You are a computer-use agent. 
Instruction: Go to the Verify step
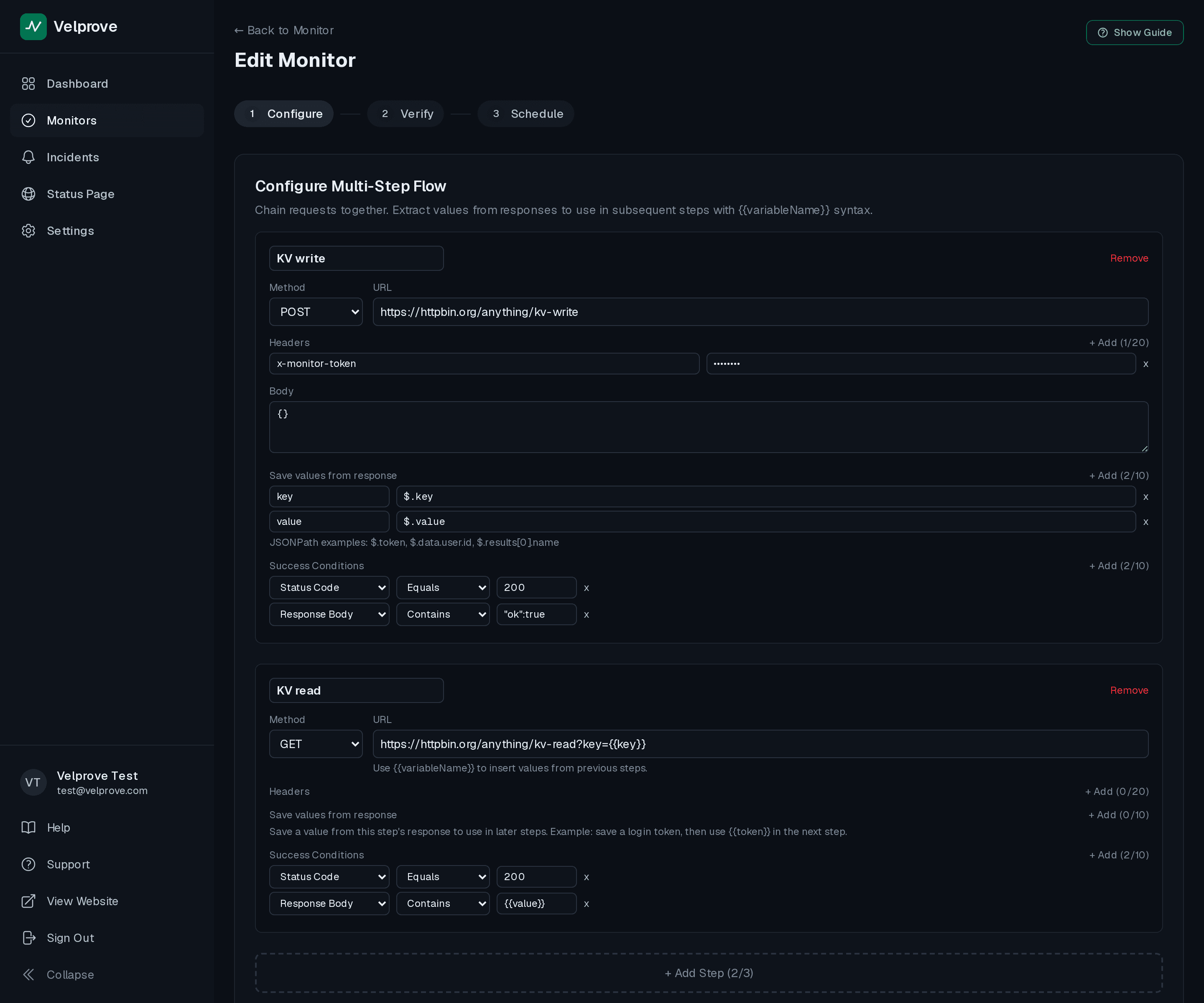point(406,114)
